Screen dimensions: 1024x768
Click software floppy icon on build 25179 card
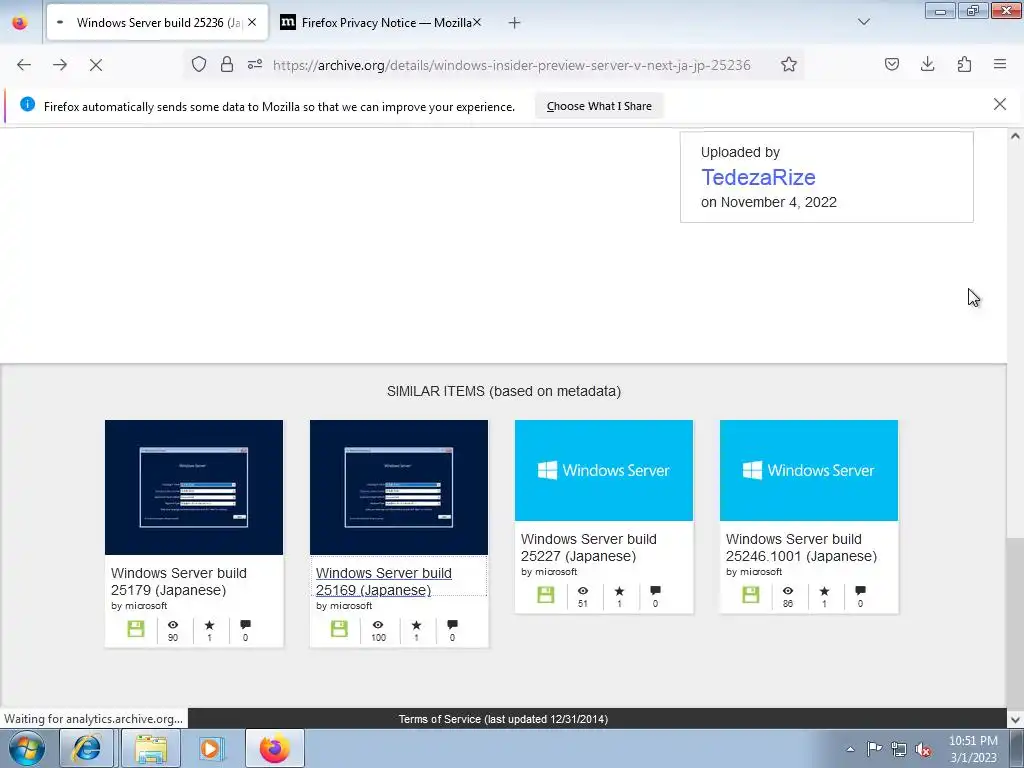click(136, 629)
